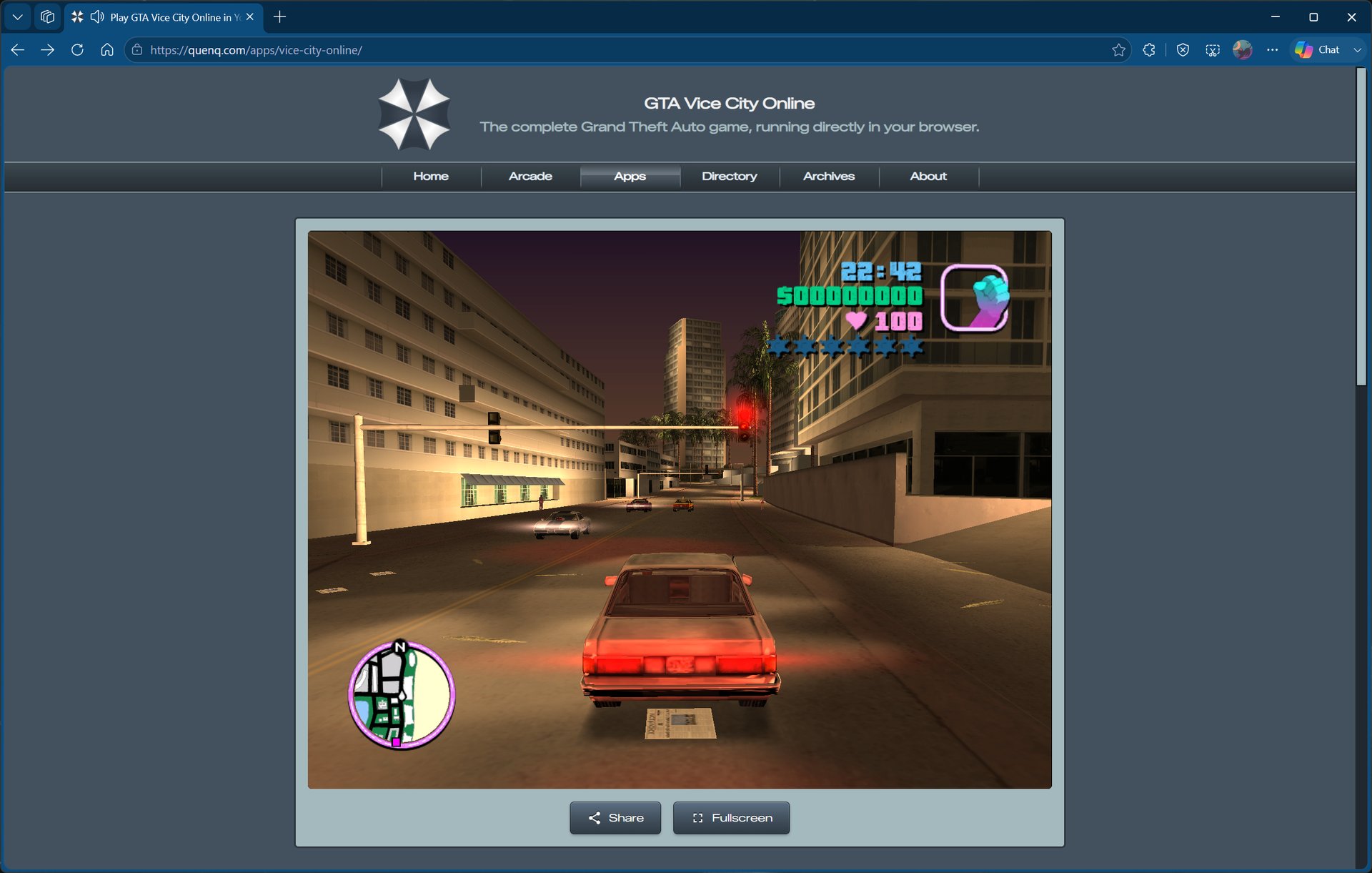Open the Archives navigation item

click(829, 177)
